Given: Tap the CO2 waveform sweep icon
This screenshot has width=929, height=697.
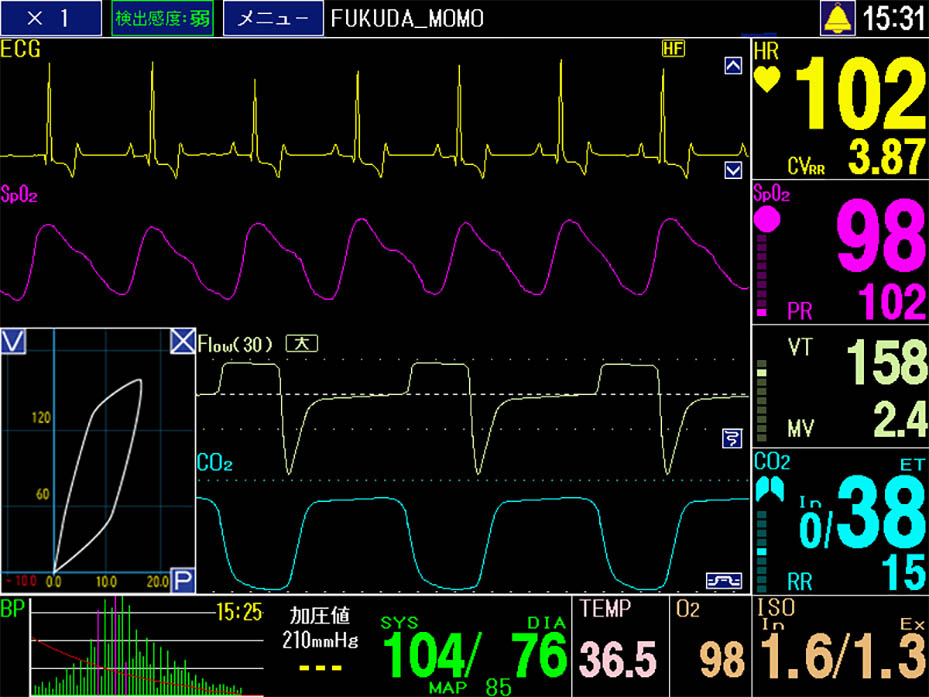Looking at the screenshot, I should (723, 580).
